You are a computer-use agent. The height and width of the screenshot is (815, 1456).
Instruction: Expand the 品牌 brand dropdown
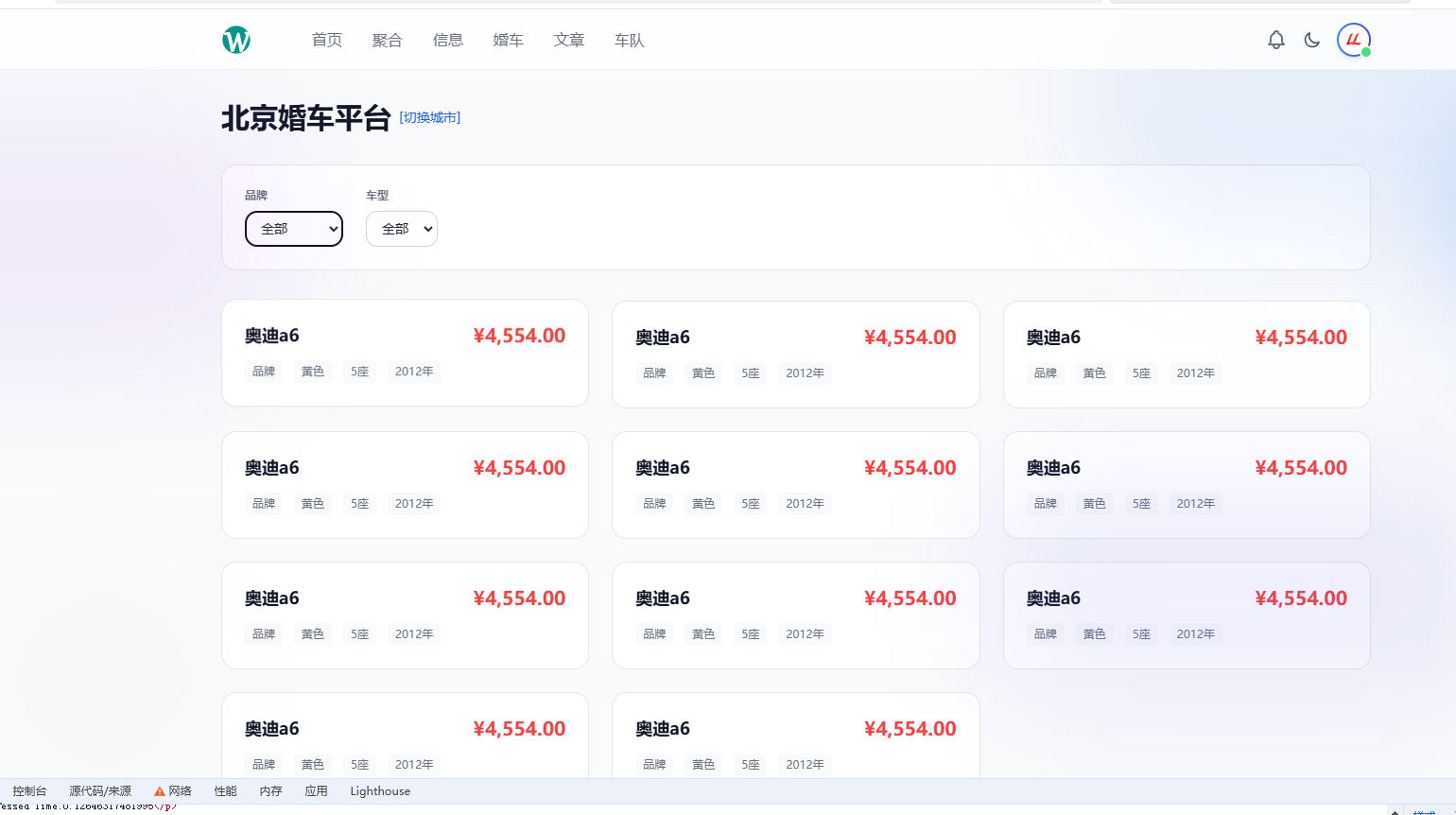[294, 229]
